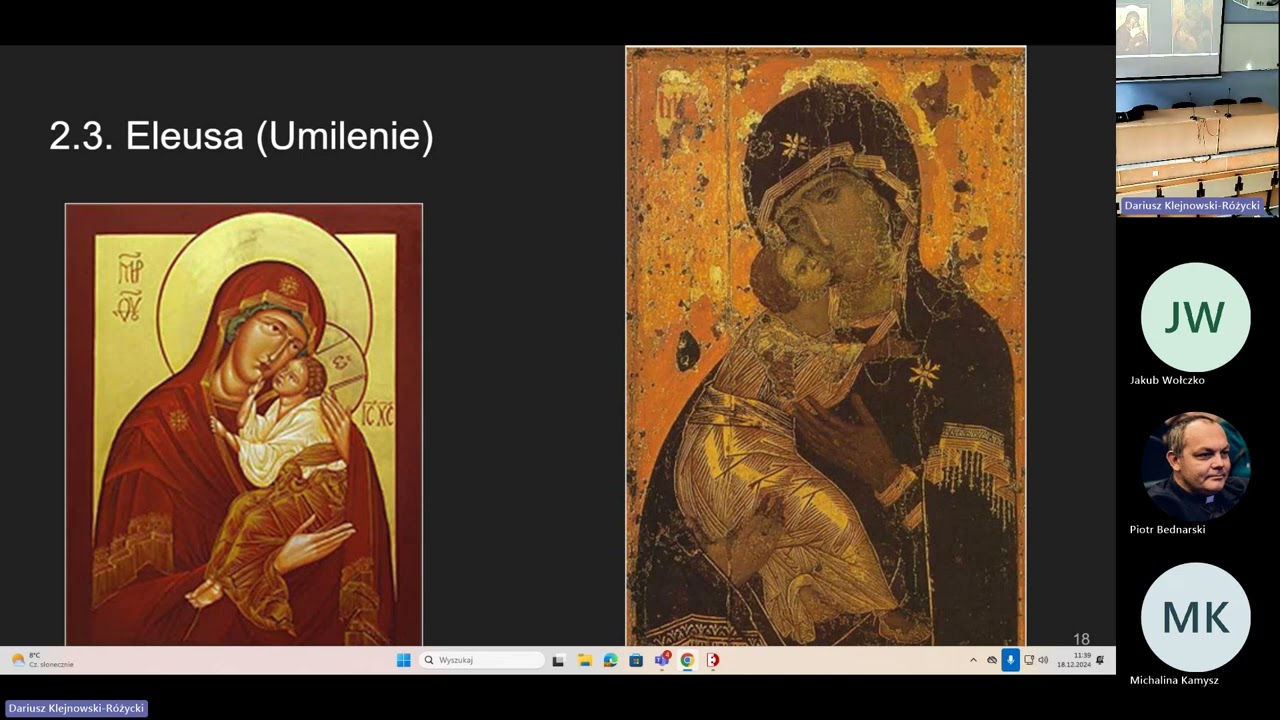Viewport: 1280px width, 720px height.
Task: Select Piotr Bednarski's participant photo
Action: (x=1196, y=467)
